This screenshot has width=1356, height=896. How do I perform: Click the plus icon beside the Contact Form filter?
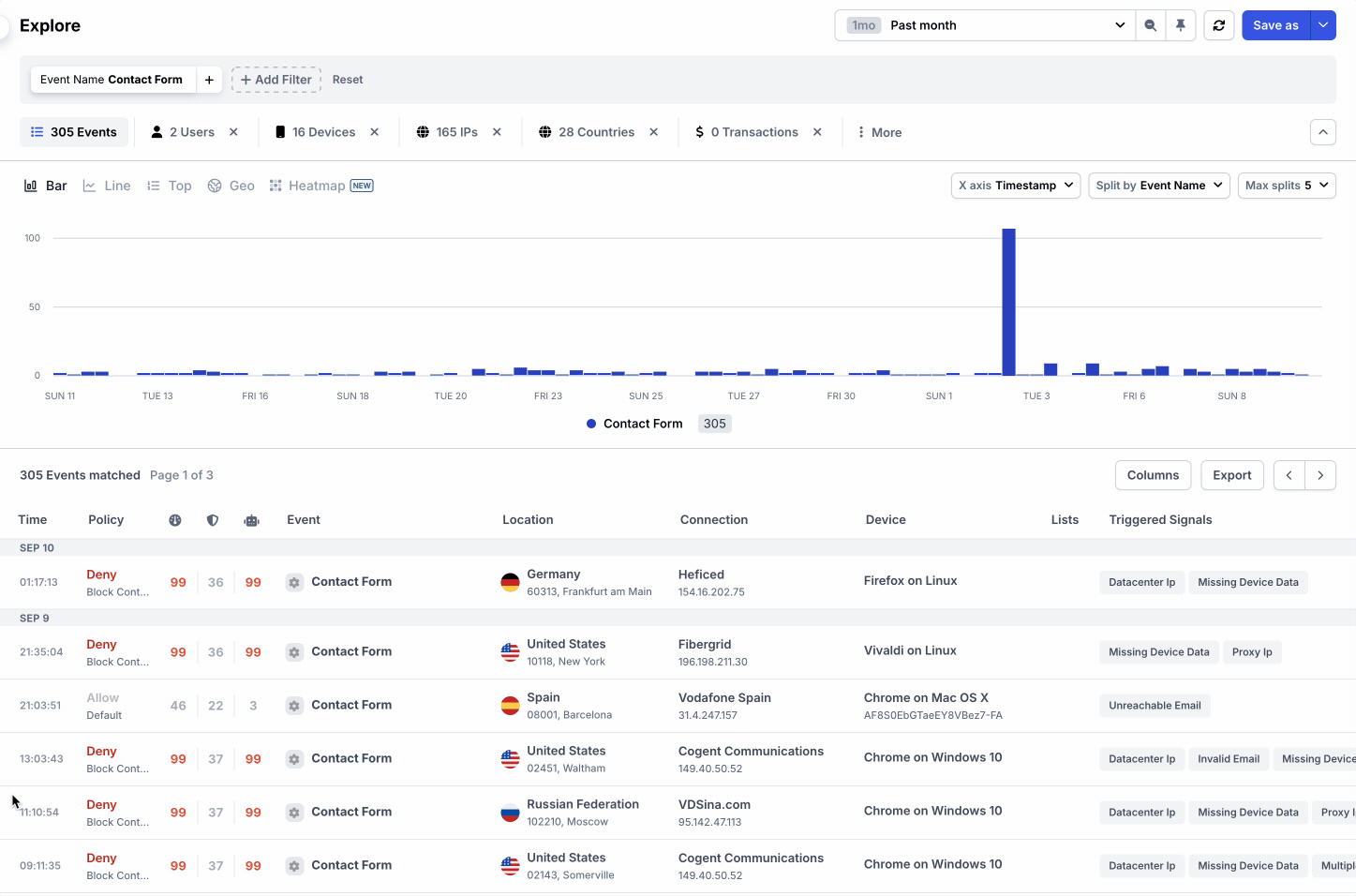tap(209, 80)
